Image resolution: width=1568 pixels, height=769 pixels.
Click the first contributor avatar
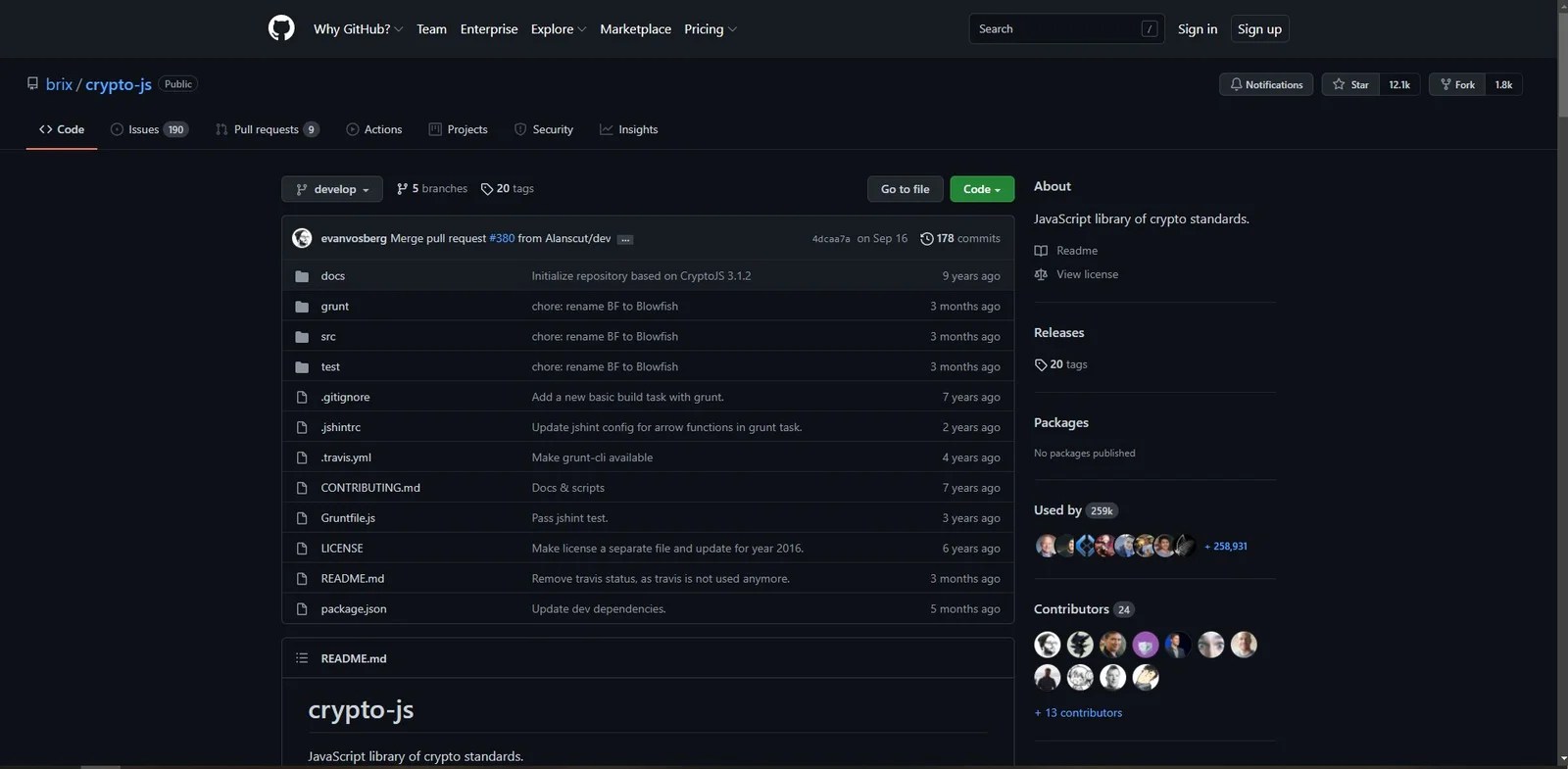[x=1048, y=645]
